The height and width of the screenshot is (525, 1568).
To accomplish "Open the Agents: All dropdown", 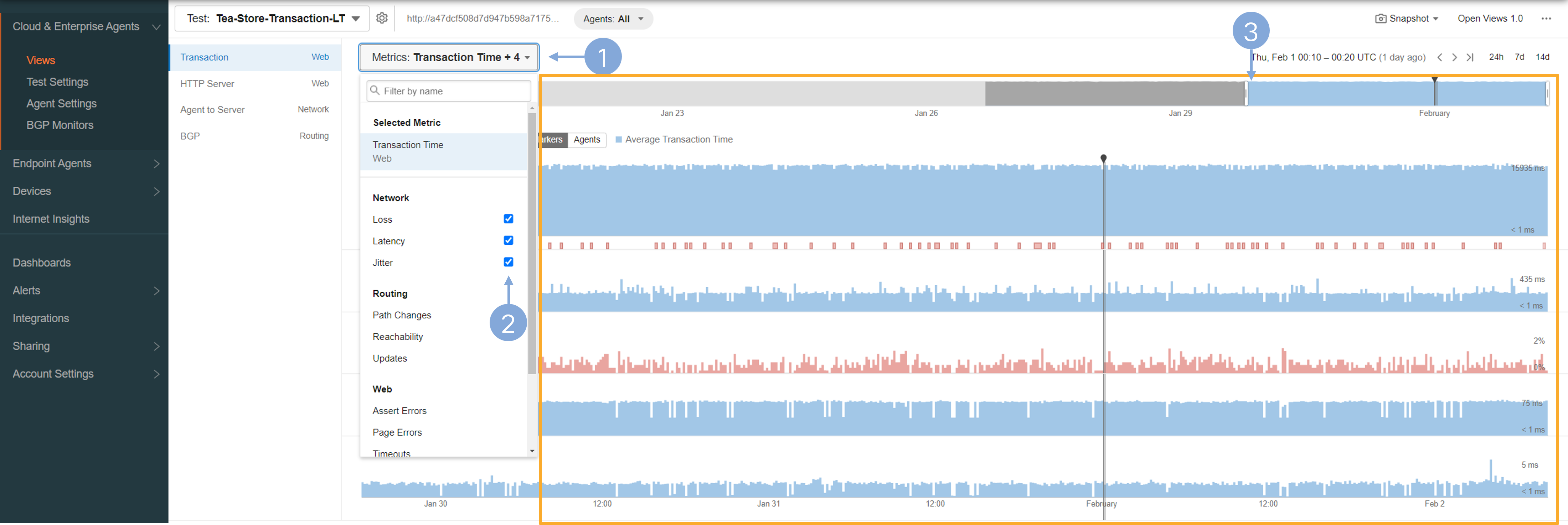I will click(613, 19).
